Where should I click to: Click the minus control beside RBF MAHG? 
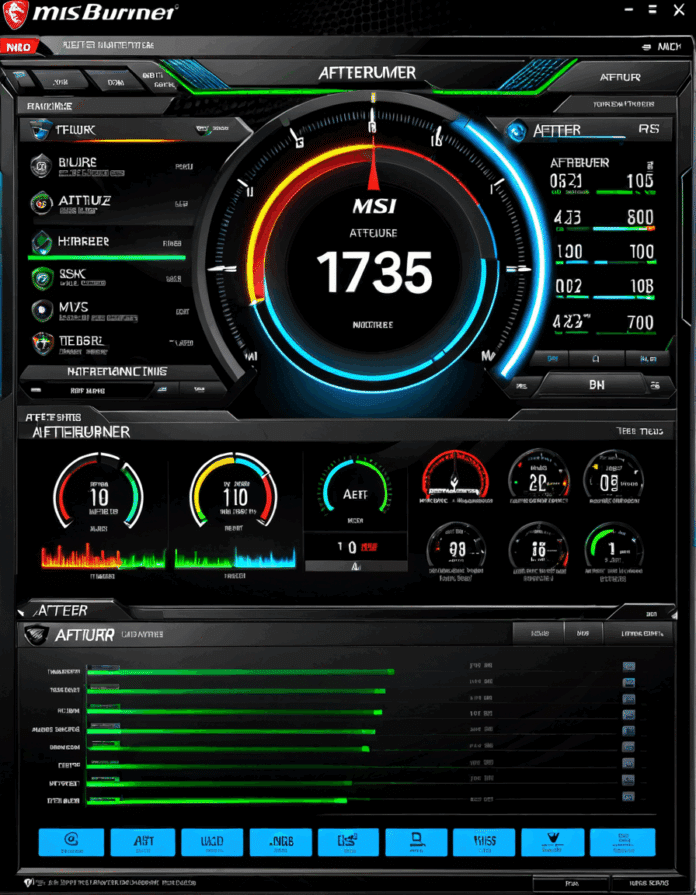(x=36, y=391)
